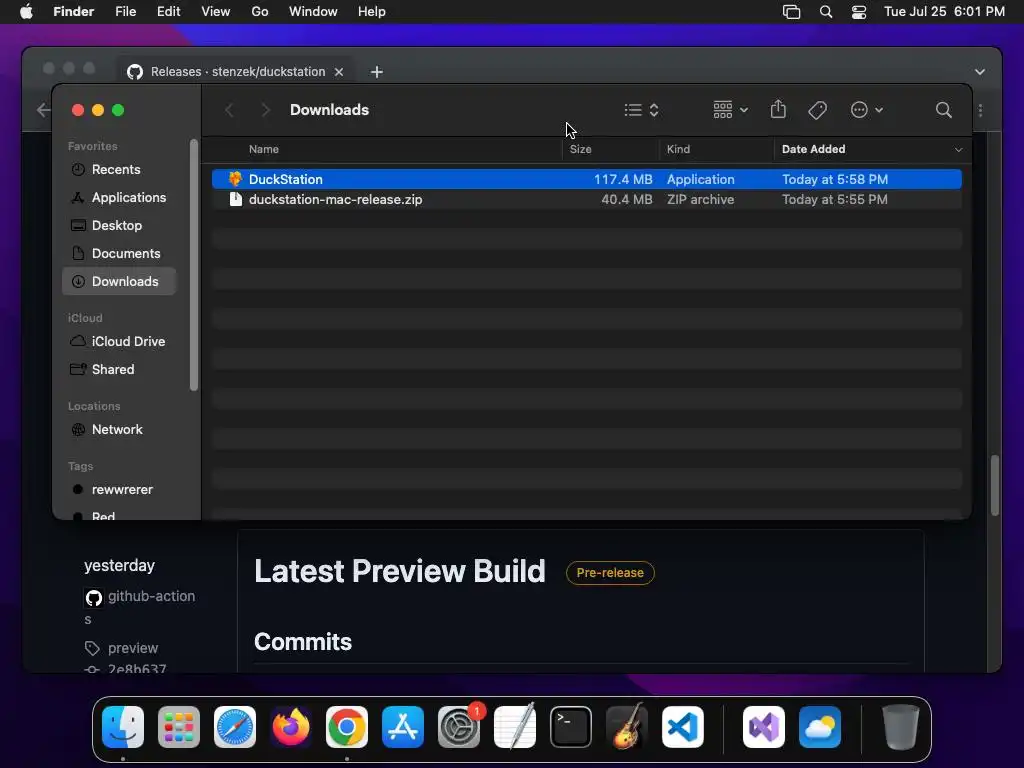Open the list view switcher in Finder toolbar
The width and height of the screenshot is (1024, 768).
(641, 110)
